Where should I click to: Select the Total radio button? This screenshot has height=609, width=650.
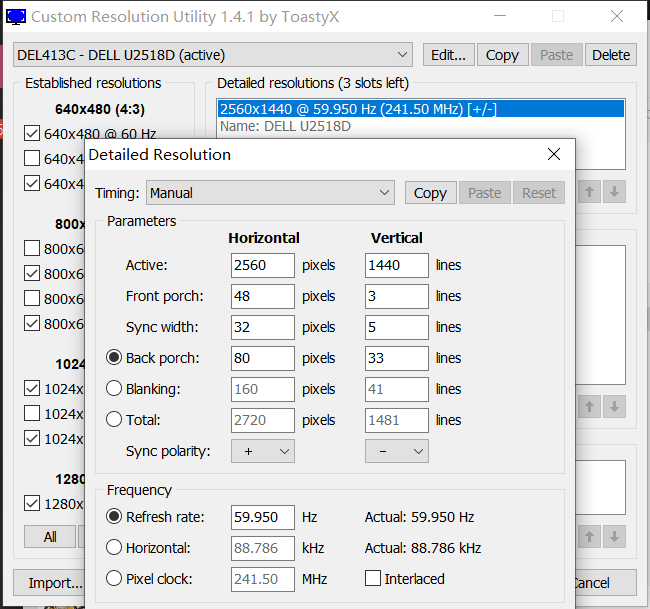tap(114, 419)
